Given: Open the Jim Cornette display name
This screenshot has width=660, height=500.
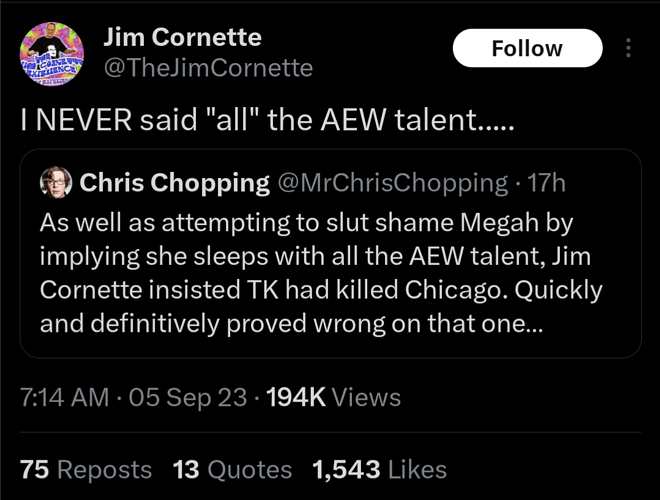Looking at the screenshot, I should click(183, 38).
